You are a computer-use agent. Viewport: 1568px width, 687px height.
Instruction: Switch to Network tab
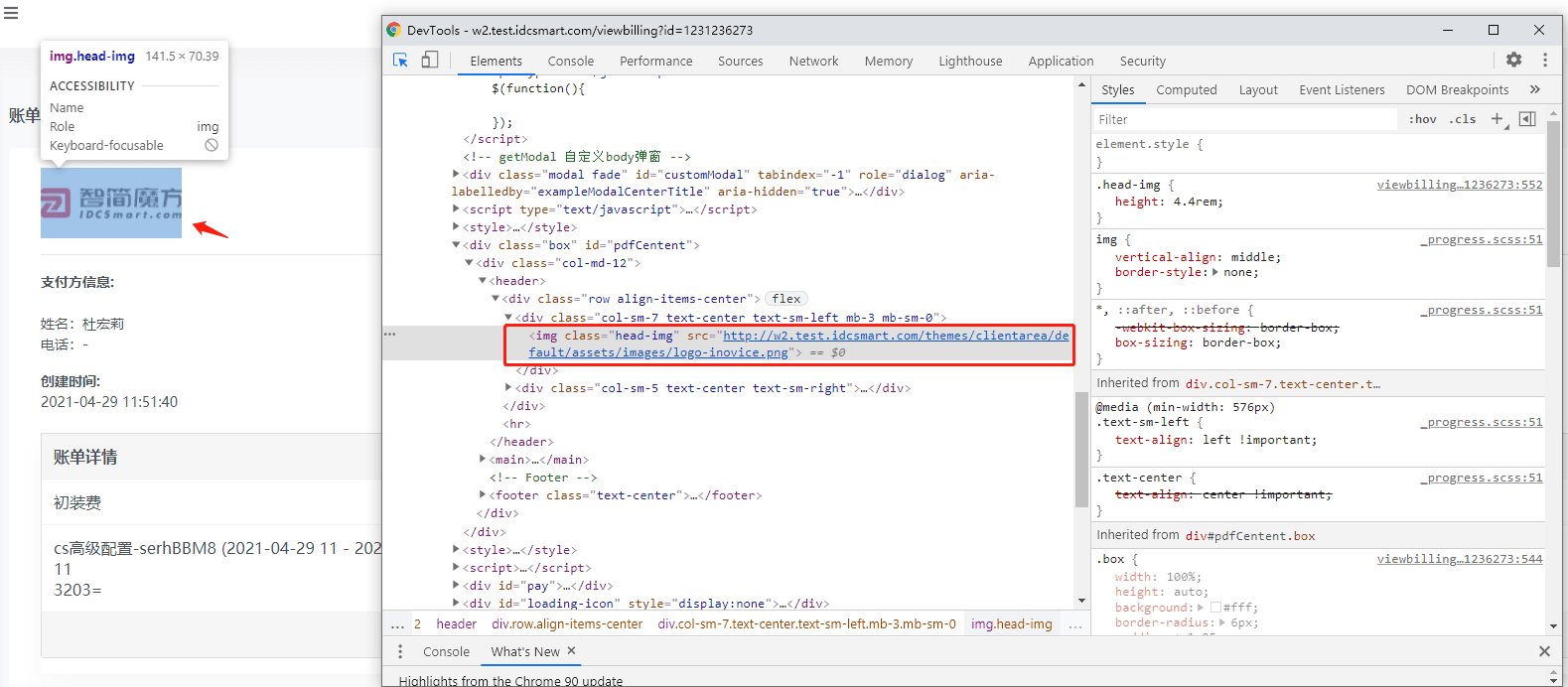coord(814,61)
